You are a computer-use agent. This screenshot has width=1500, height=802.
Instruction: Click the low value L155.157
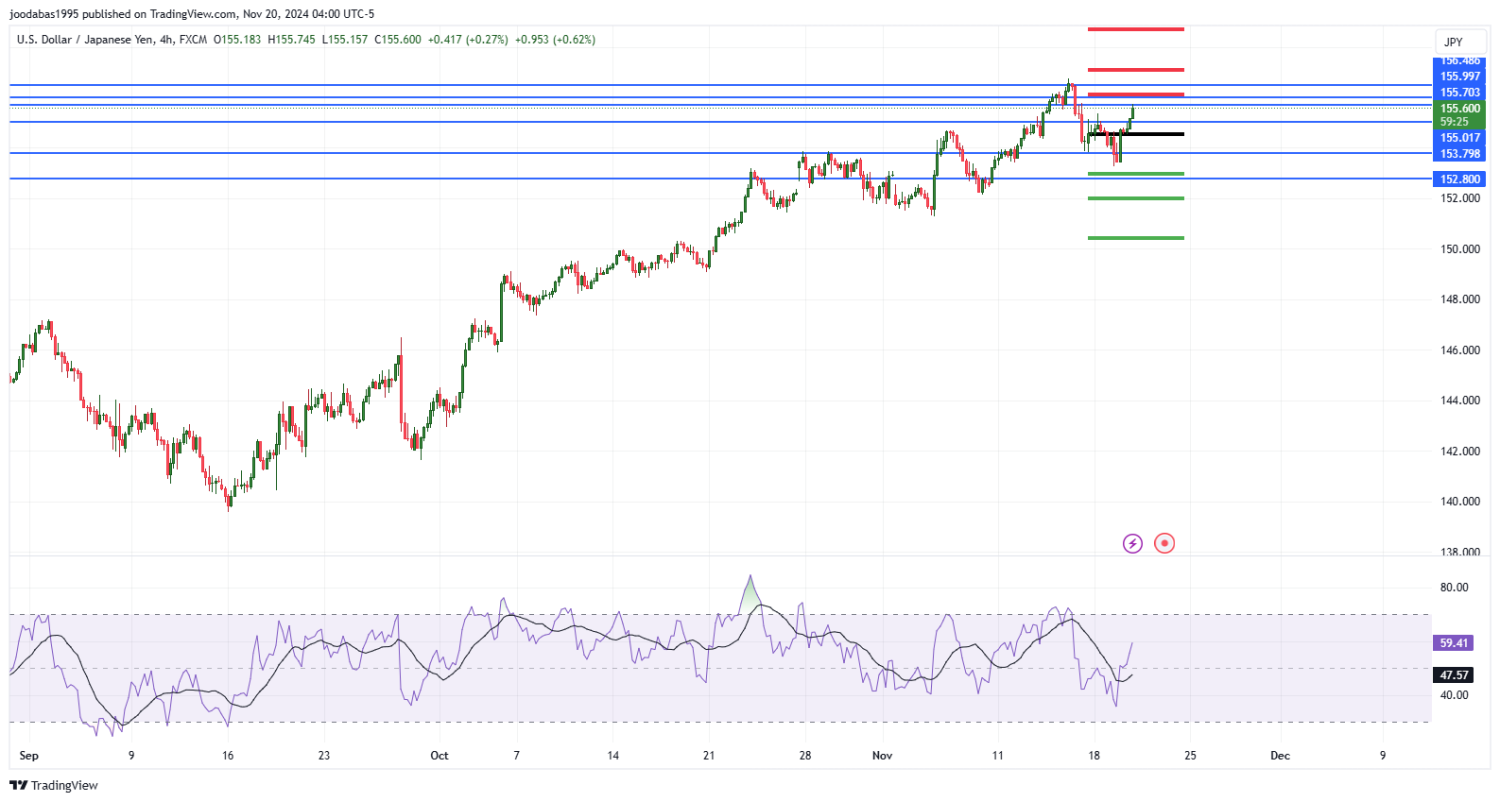[346, 39]
